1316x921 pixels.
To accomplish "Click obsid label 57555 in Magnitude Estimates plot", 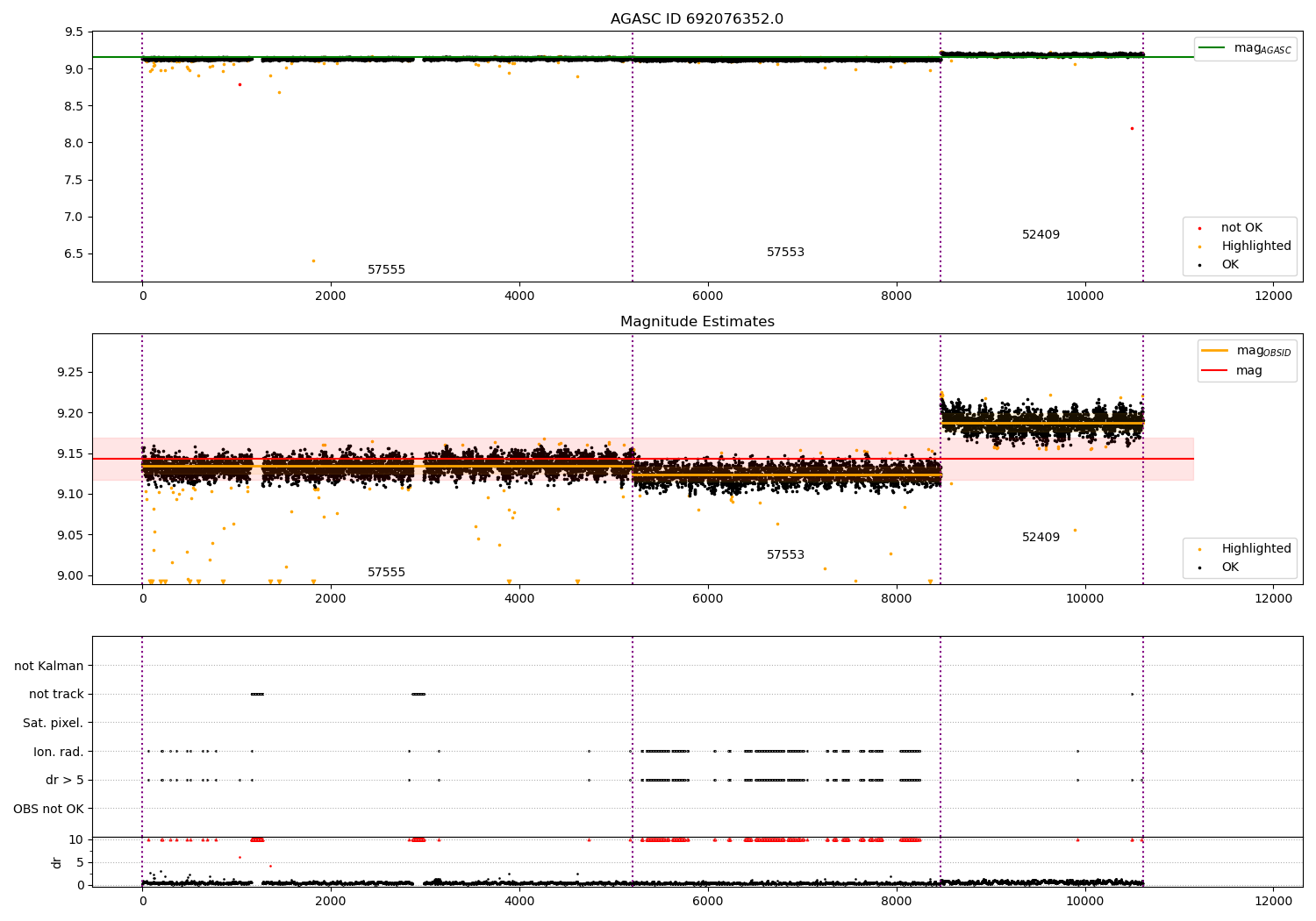I will (386, 573).
